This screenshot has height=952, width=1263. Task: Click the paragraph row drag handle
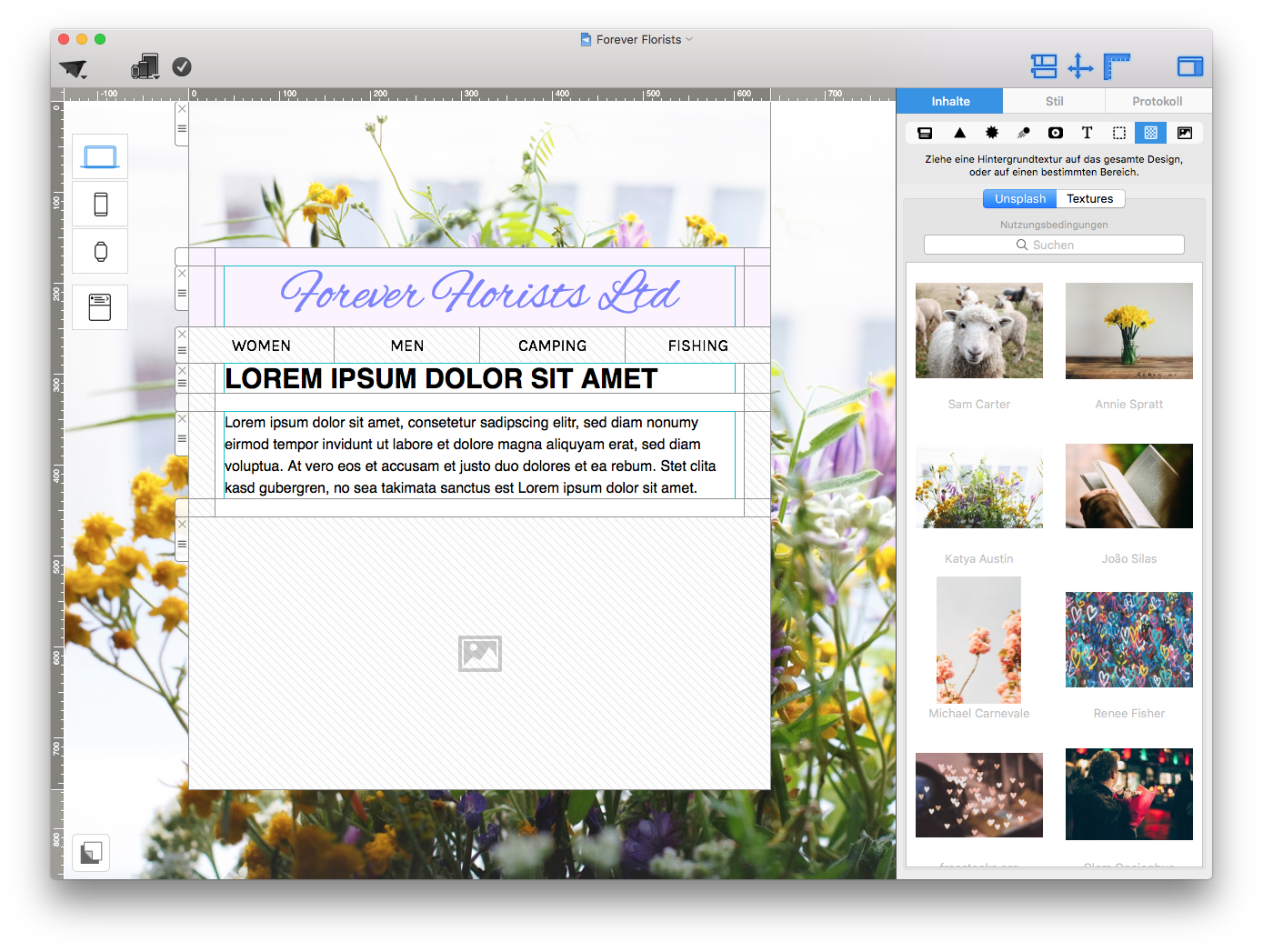[182, 439]
